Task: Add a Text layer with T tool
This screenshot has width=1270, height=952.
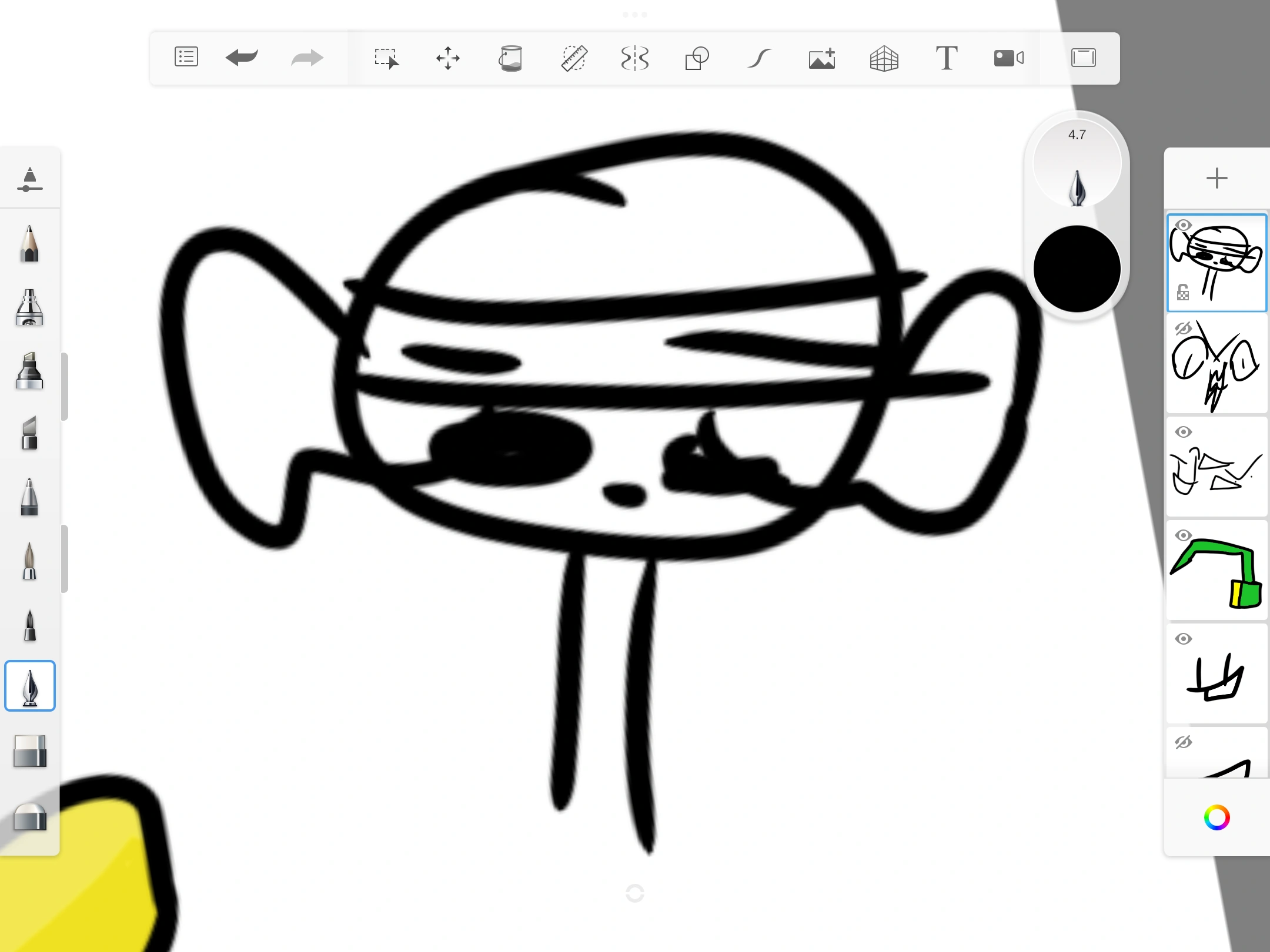Action: (x=946, y=58)
